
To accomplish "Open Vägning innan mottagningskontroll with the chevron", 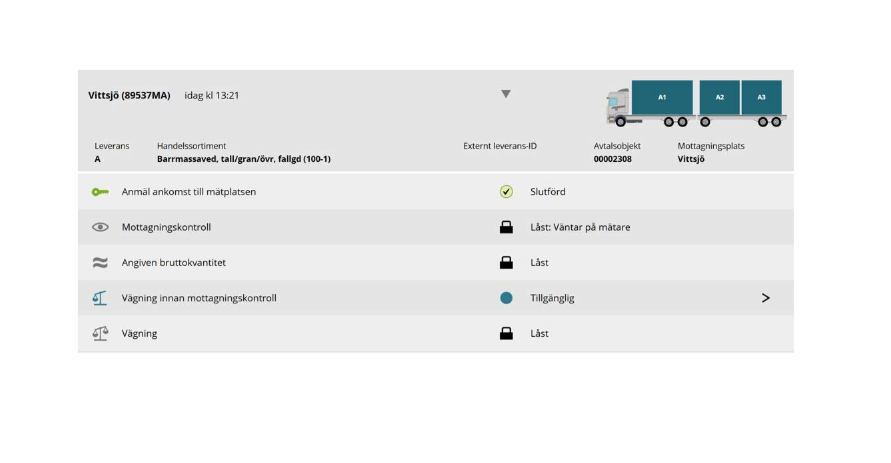I will point(765,298).
